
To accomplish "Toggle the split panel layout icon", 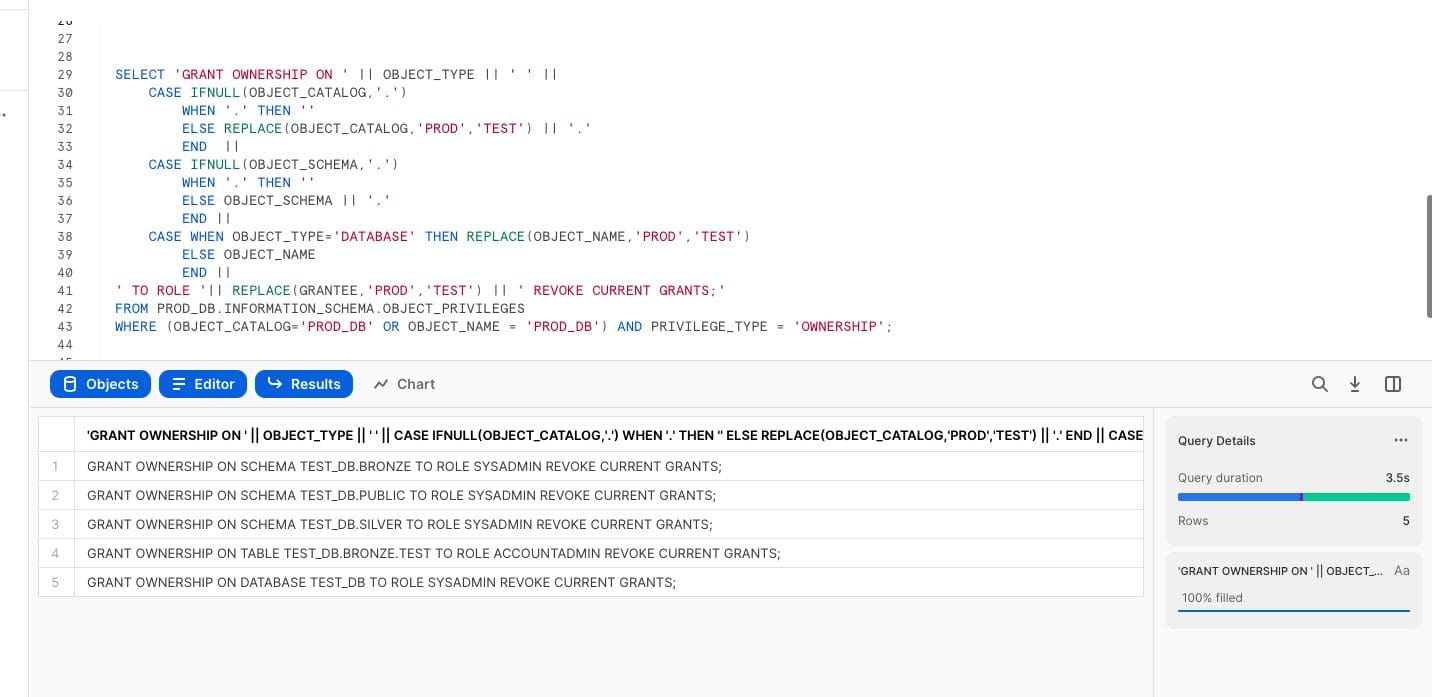I will pyautogui.click(x=1392, y=384).
